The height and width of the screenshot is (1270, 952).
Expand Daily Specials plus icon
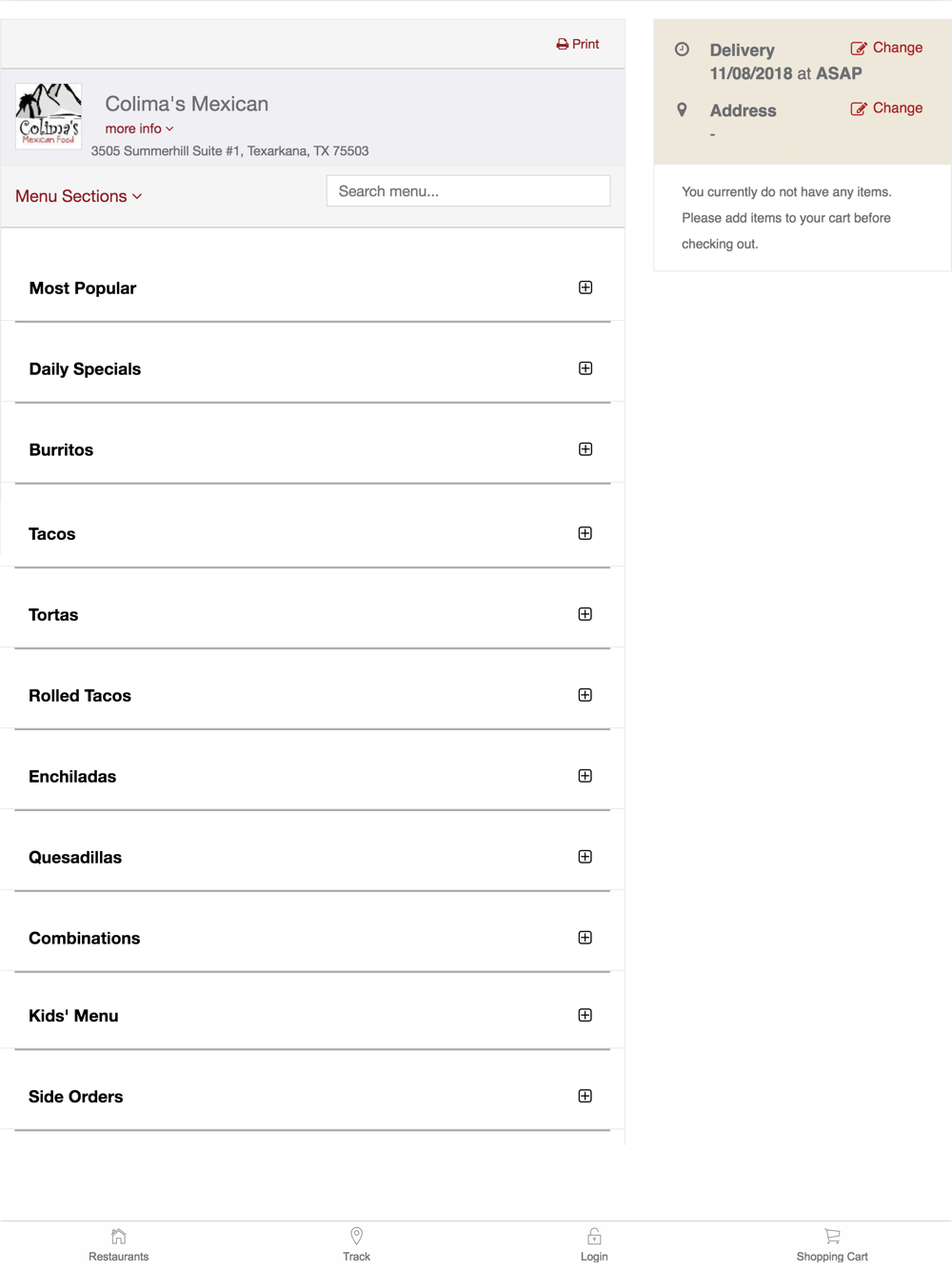pyautogui.click(x=585, y=368)
